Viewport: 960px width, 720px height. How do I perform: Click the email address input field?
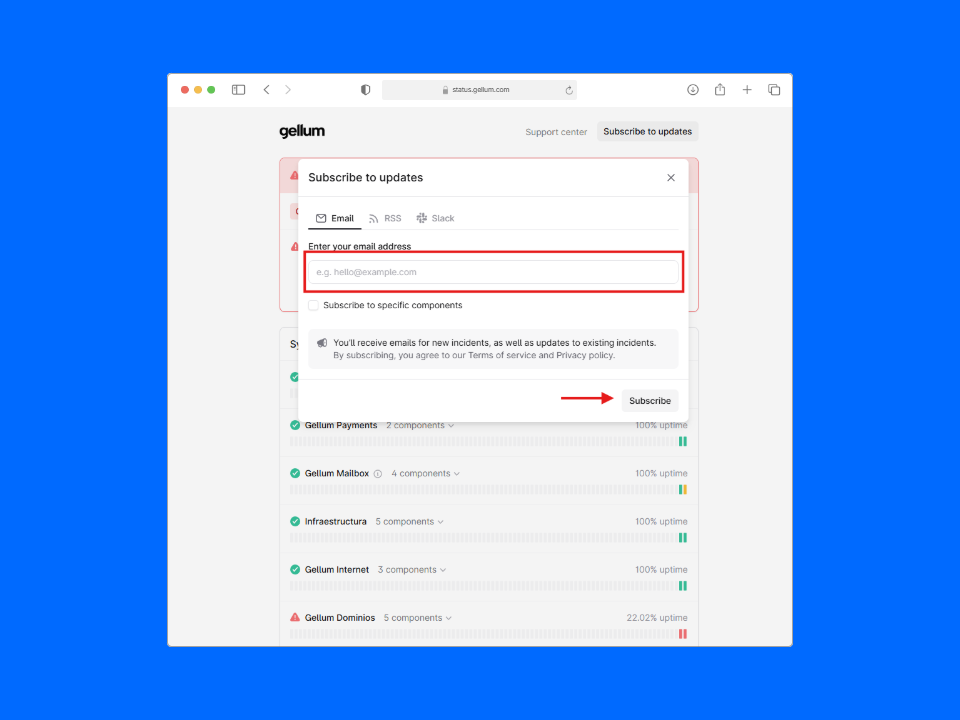(x=493, y=272)
